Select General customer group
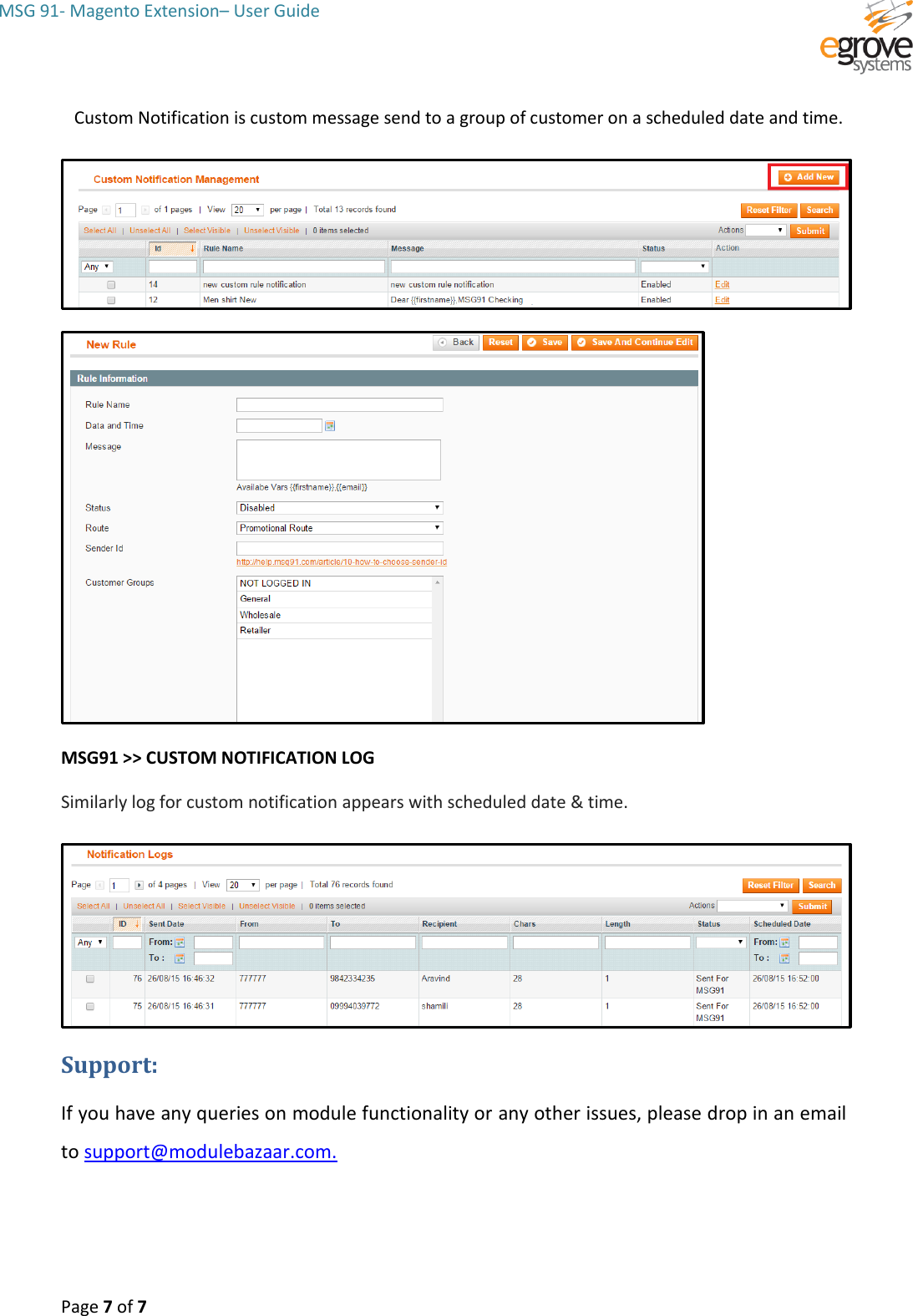The height and width of the screenshot is (1316, 913). click(x=334, y=599)
